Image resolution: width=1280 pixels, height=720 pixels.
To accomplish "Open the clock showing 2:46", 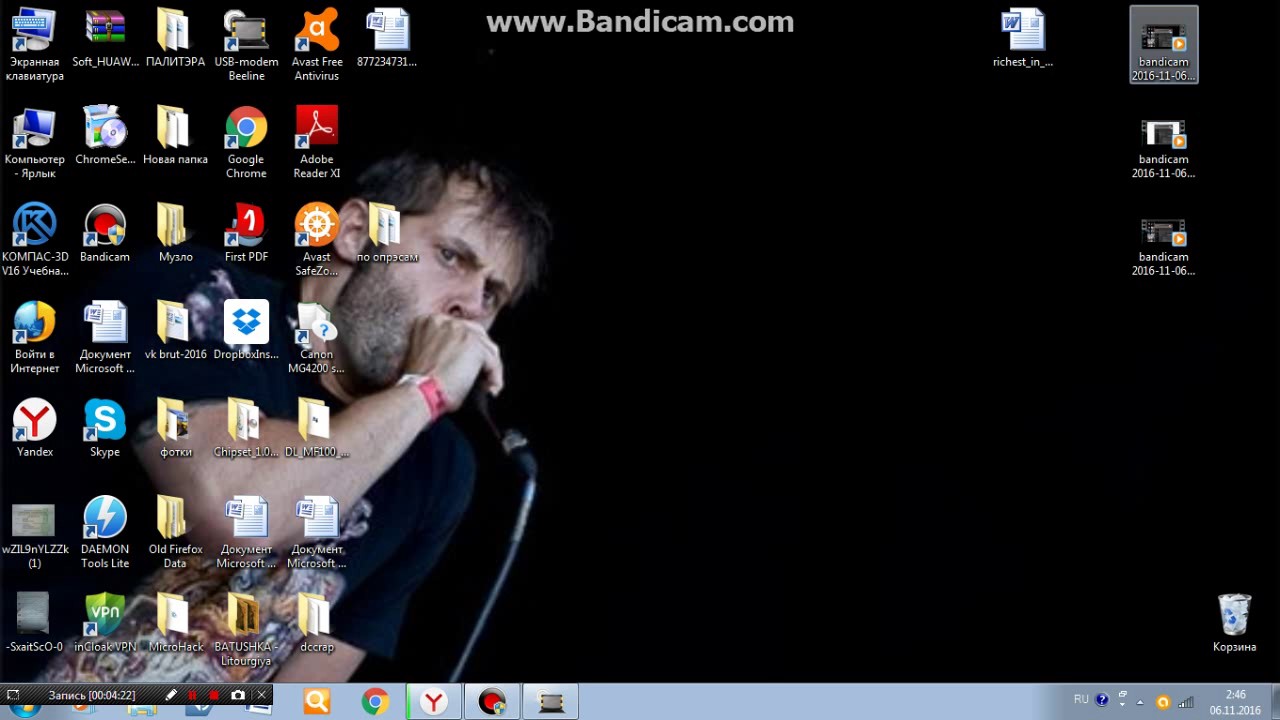I will coord(1235,702).
